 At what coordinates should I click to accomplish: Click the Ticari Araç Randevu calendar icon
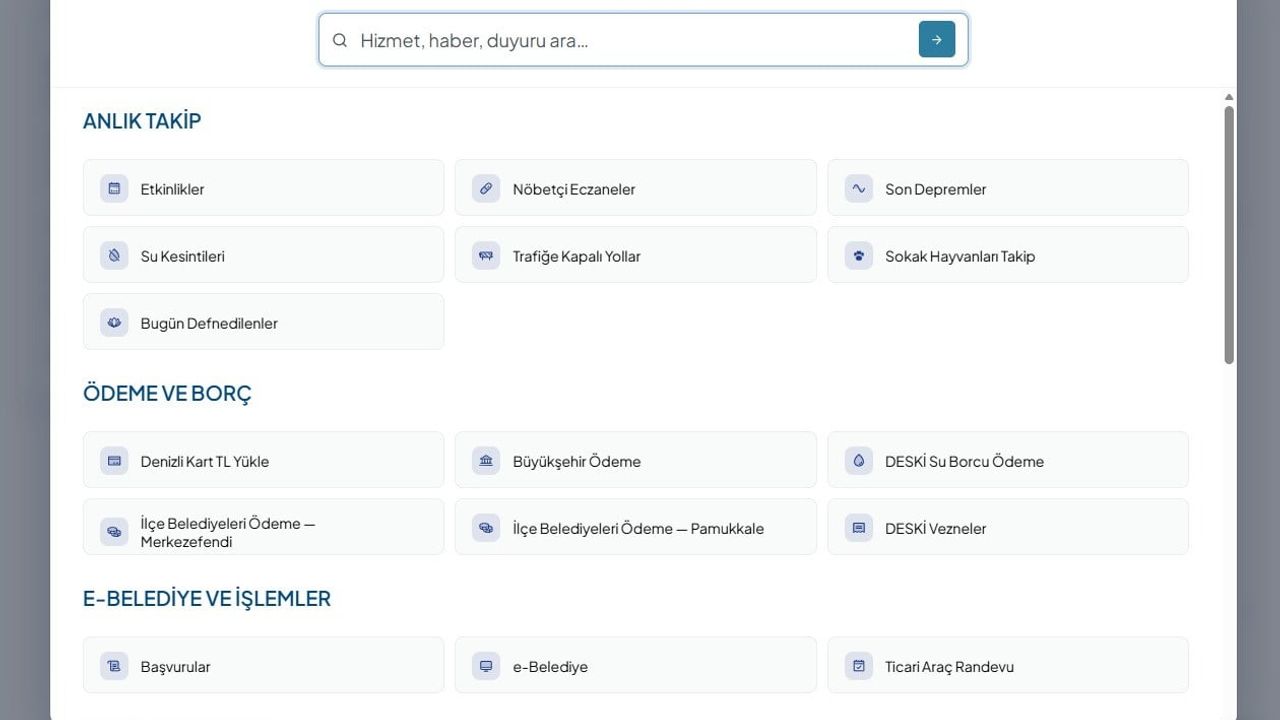coord(858,665)
